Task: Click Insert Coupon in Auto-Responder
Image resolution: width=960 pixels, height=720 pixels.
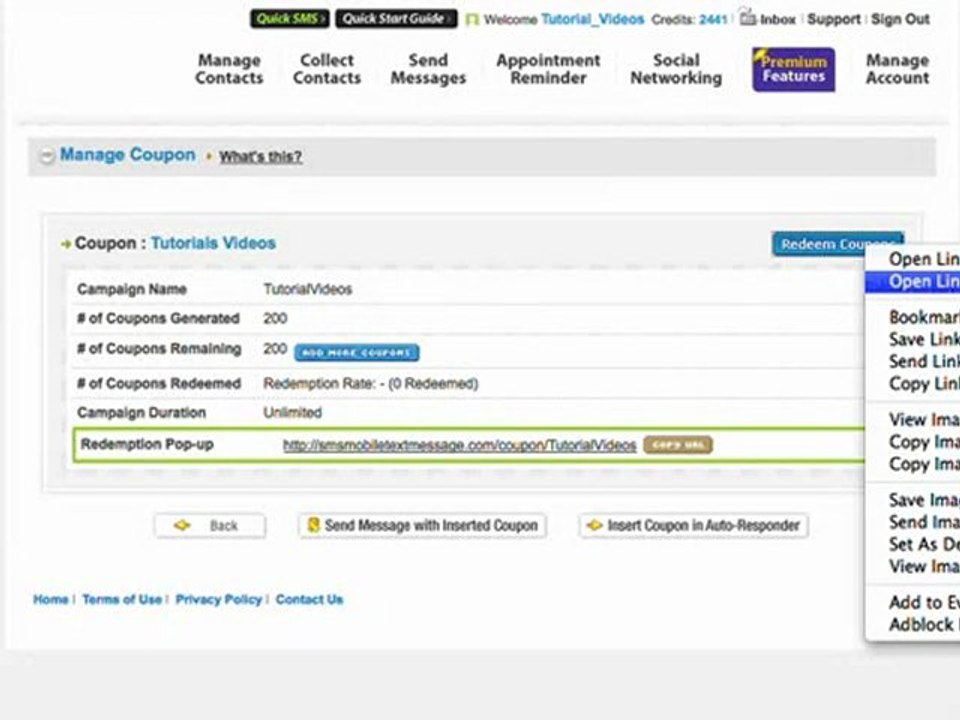Action: pyautogui.click(x=694, y=525)
